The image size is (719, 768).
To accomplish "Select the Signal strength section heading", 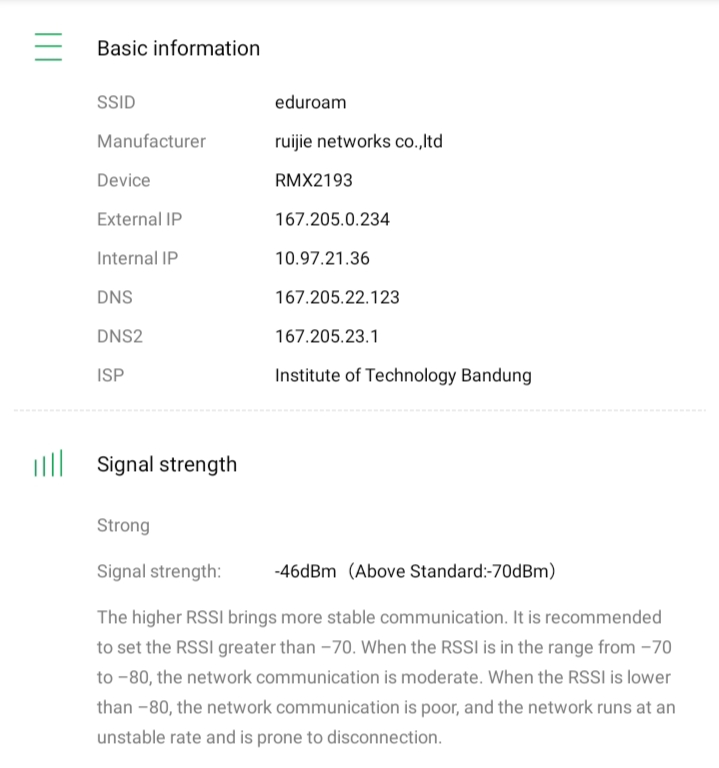I will (x=167, y=464).
